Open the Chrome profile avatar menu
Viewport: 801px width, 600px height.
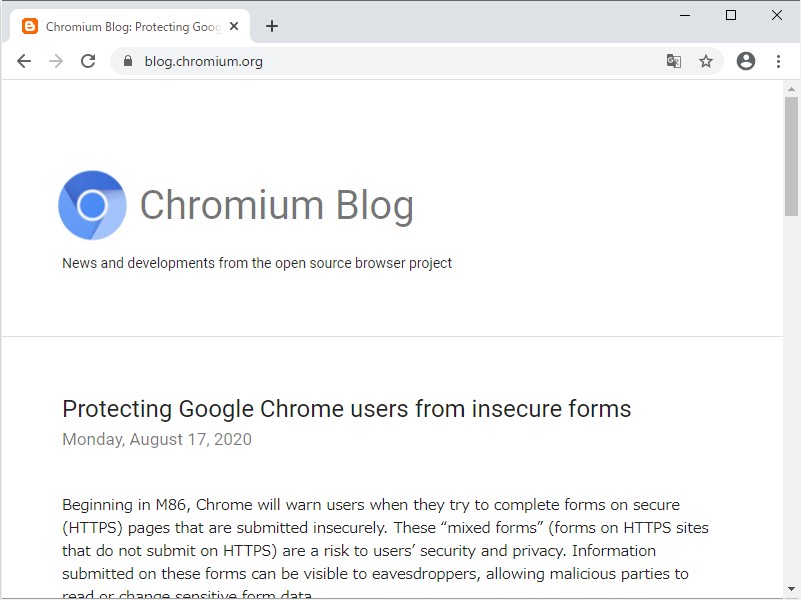coord(746,61)
